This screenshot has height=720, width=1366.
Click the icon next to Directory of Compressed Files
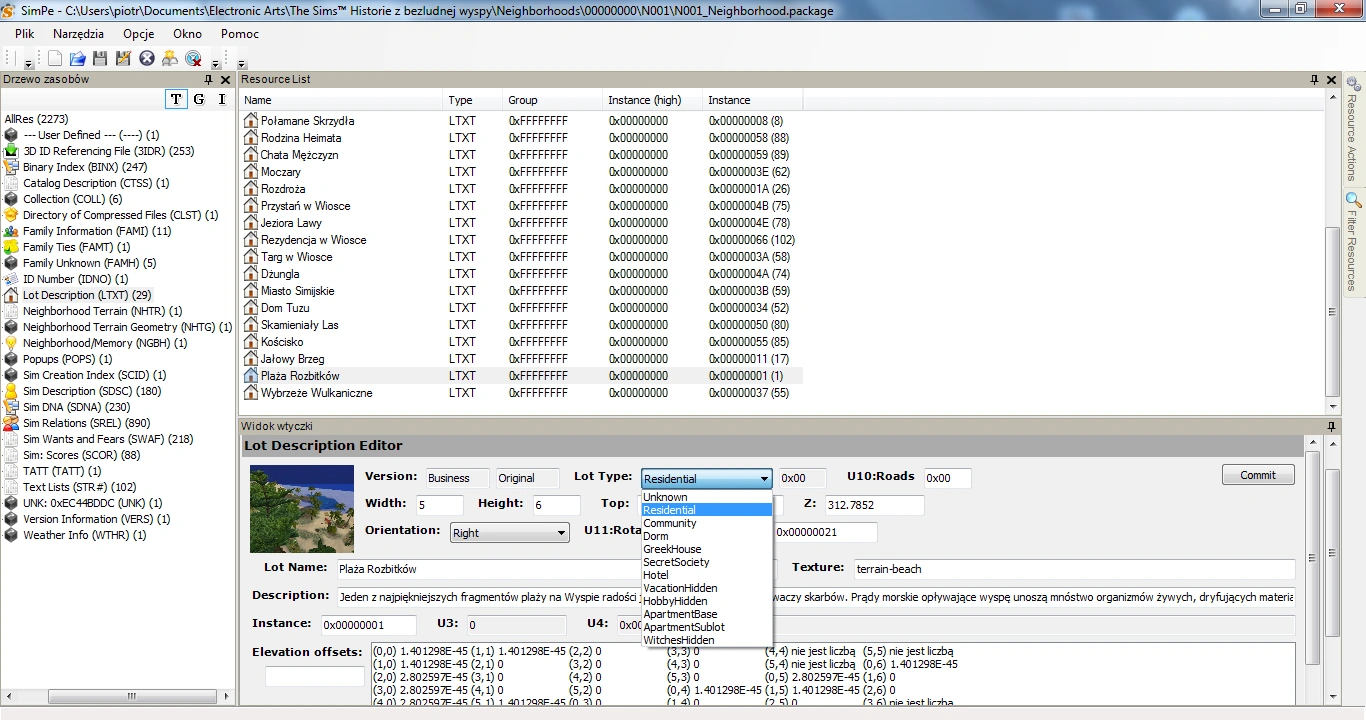[x=11, y=215]
